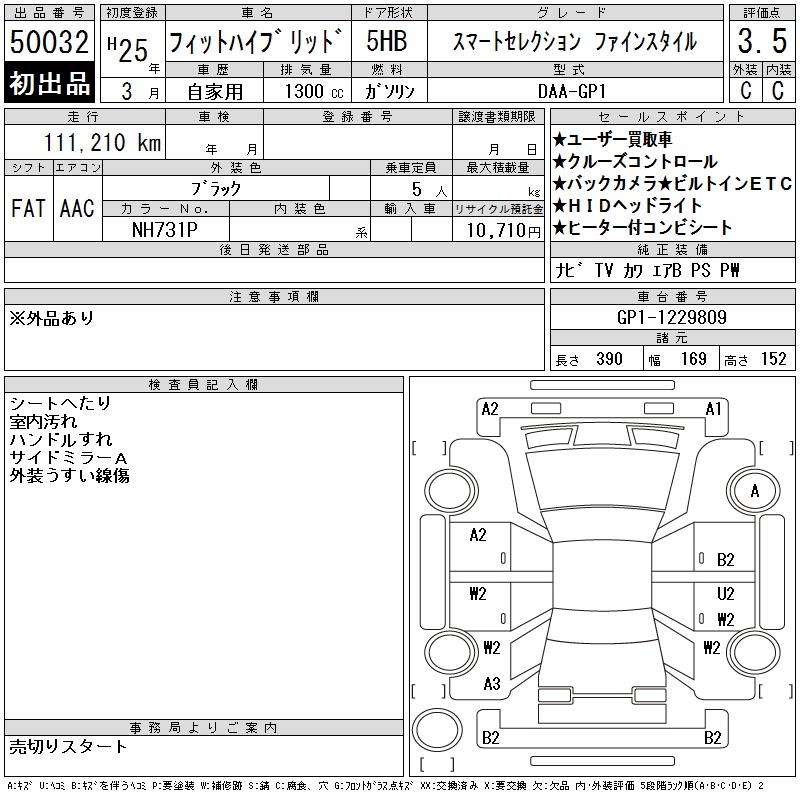
Task: Select the 検査員記入欄 section header
Action: pos(204,385)
